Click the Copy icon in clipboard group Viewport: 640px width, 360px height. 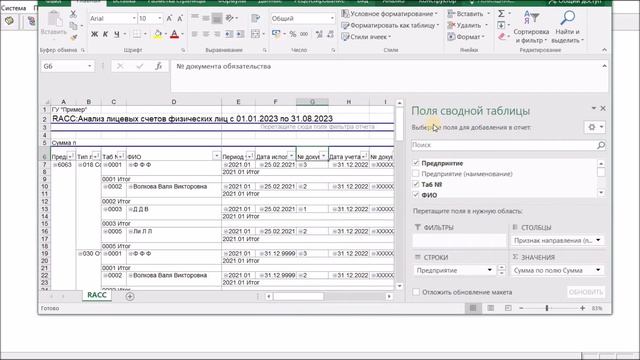[x=73, y=26]
